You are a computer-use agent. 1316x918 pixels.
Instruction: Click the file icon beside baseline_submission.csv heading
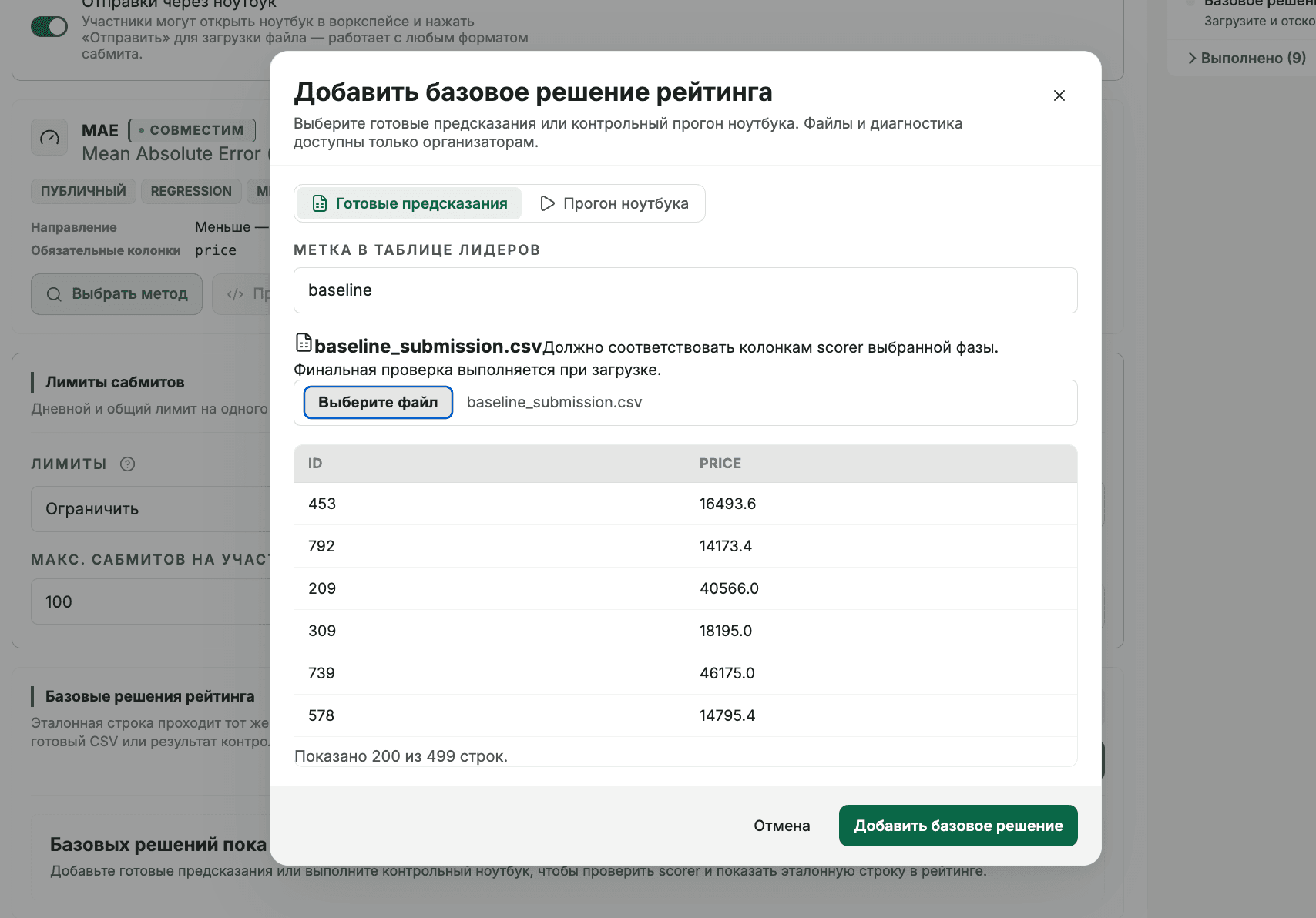[x=304, y=343]
